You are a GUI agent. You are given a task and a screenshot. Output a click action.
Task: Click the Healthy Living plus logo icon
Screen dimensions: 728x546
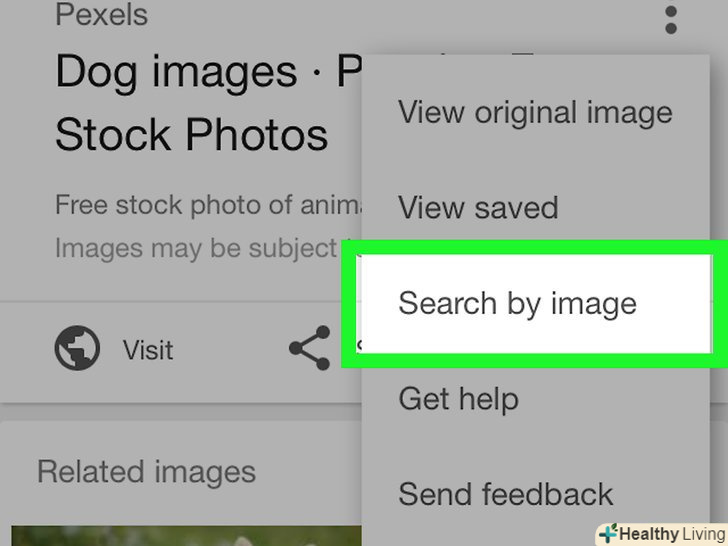pos(607,534)
